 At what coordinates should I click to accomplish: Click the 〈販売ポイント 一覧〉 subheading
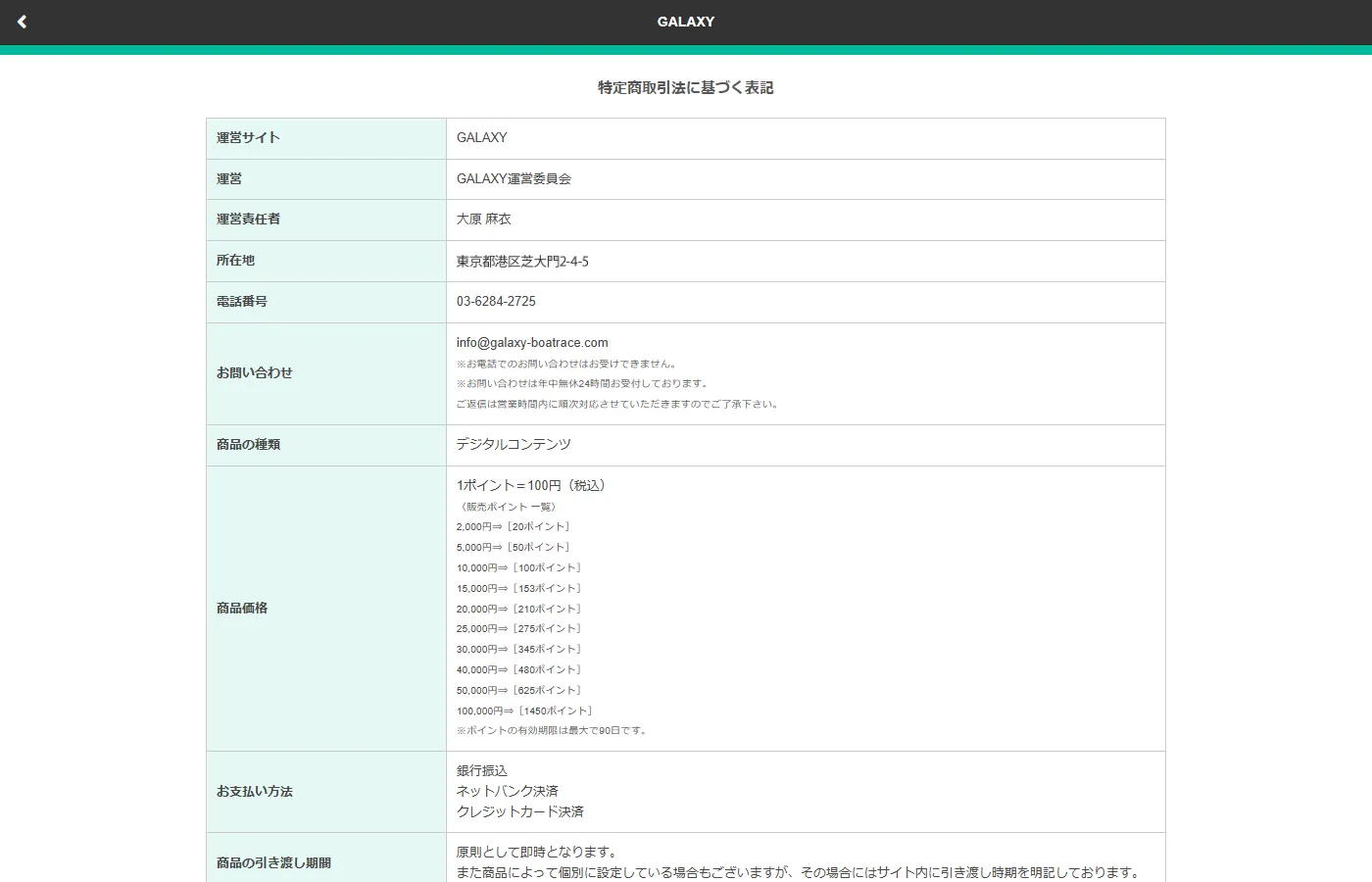[x=509, y=507]
